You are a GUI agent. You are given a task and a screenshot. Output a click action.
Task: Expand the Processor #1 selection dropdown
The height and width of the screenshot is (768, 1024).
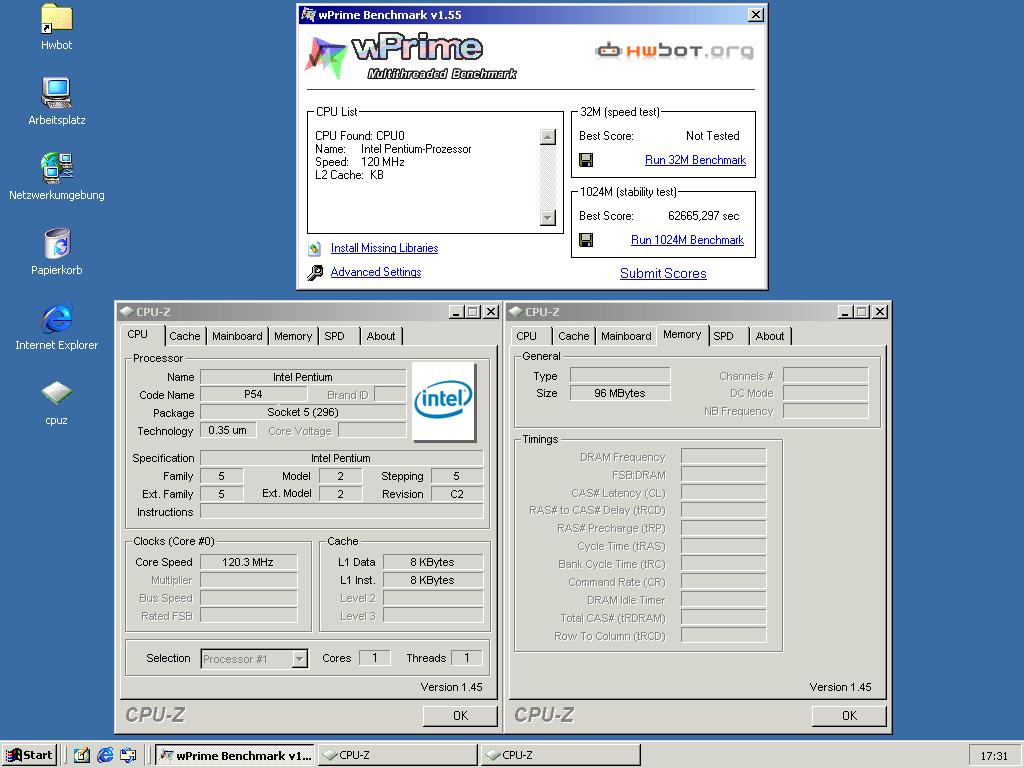click(300, 658)
